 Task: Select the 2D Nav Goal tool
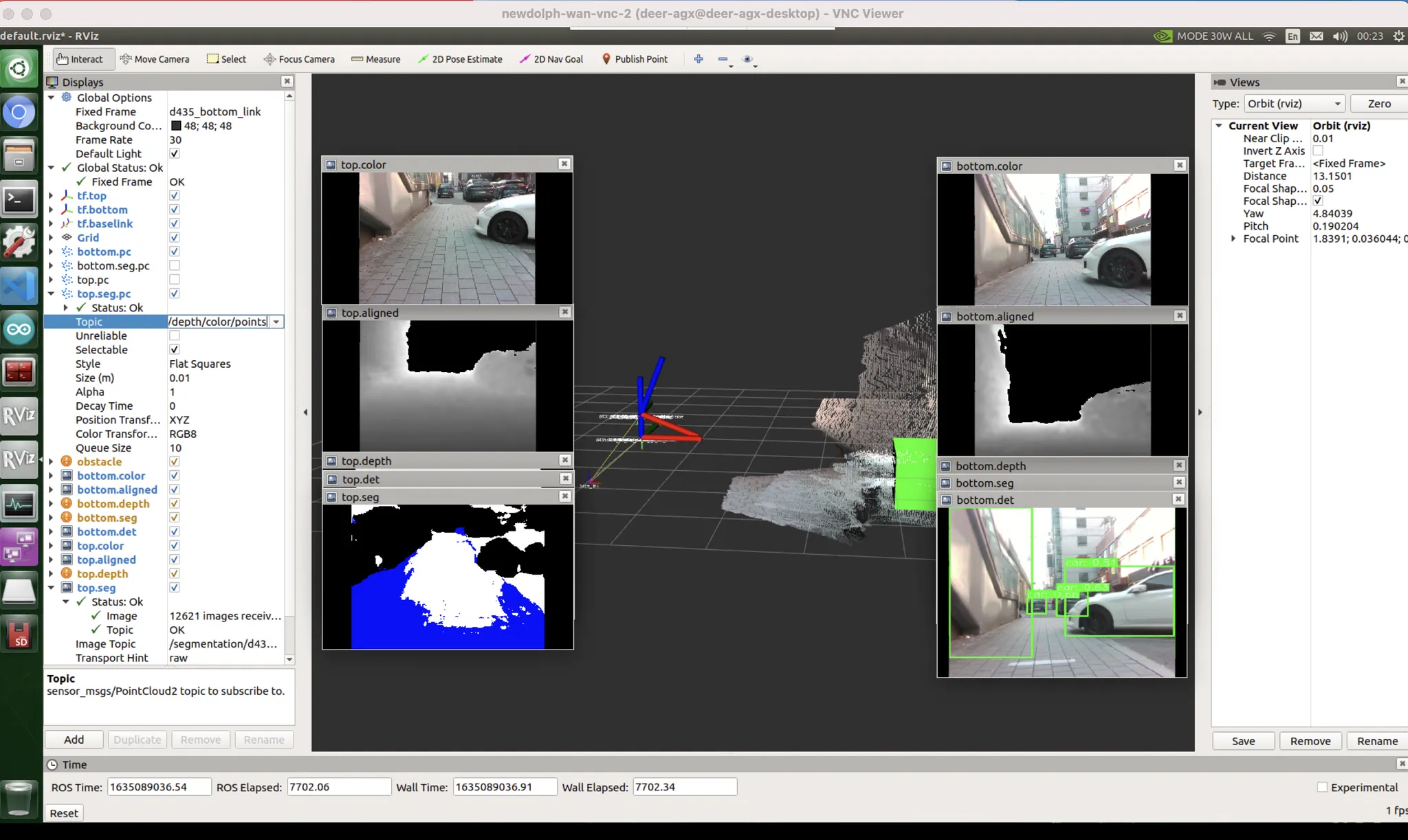click(551, 59)
